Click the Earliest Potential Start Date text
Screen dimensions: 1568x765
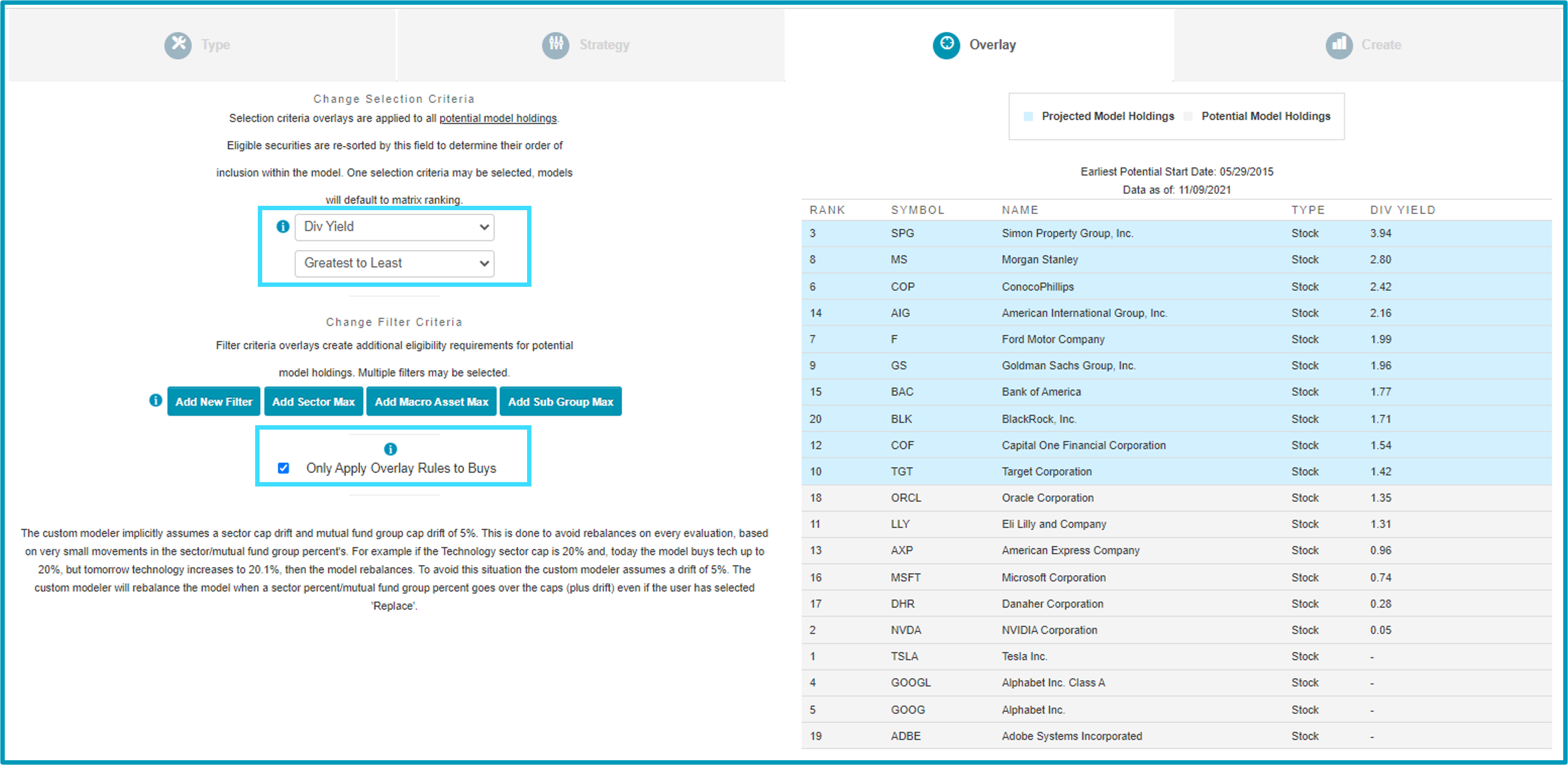[1177, 171]
